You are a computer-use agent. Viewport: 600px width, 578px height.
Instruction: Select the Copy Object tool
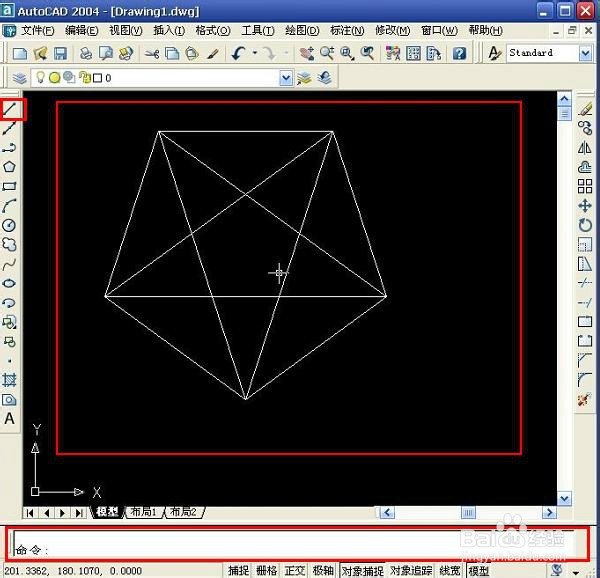click(x=585, y=128)
